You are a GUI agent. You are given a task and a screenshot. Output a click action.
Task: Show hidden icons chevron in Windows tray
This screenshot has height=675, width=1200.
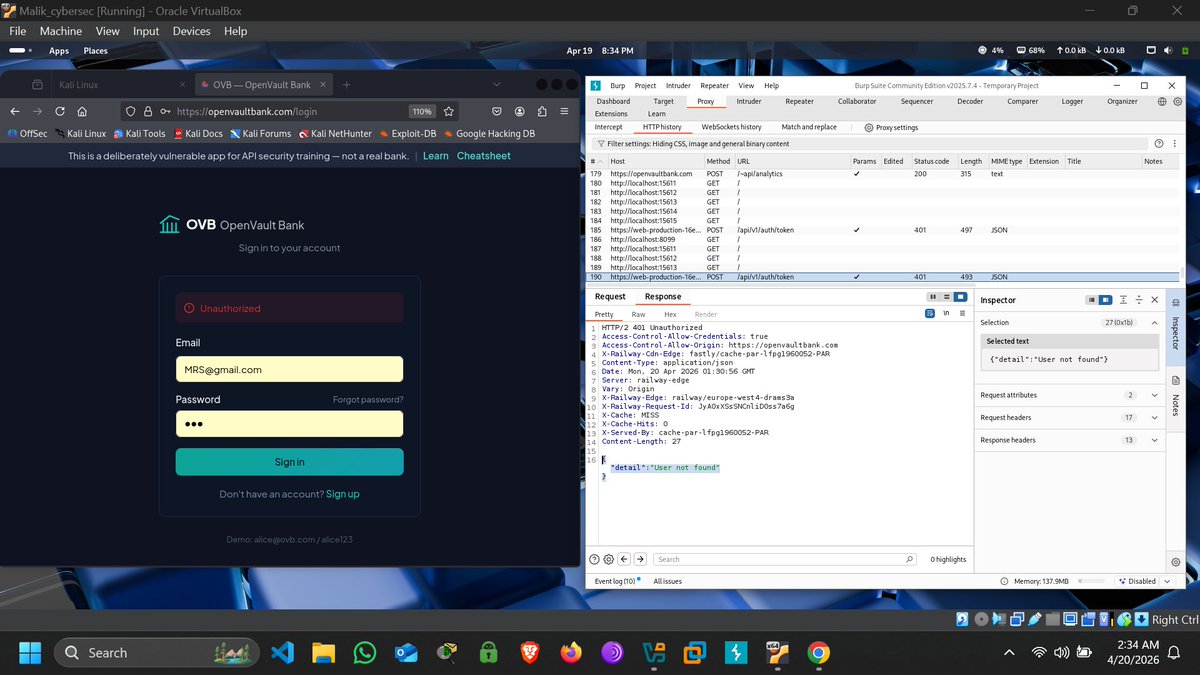1009,653
